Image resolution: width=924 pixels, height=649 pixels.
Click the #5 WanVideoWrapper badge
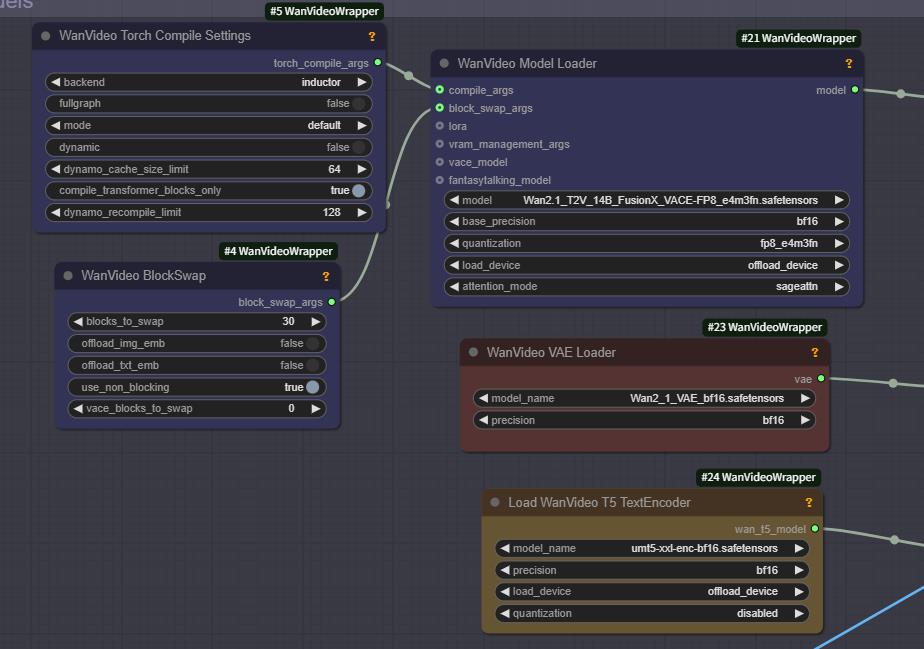[x=325, y=11]
